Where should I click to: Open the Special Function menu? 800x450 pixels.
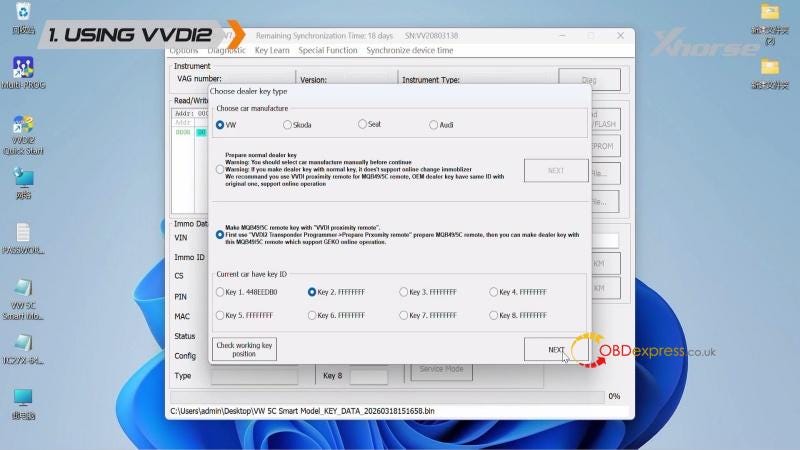tap(328, 51)
